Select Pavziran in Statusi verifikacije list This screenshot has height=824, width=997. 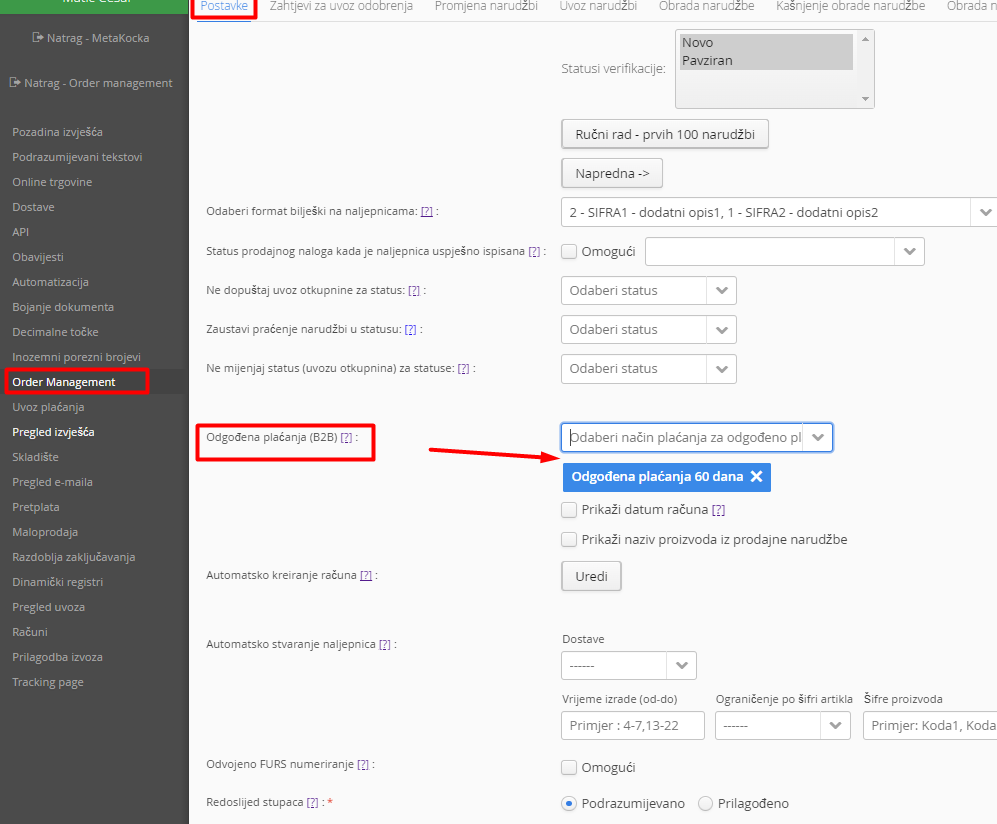point(766,60)
